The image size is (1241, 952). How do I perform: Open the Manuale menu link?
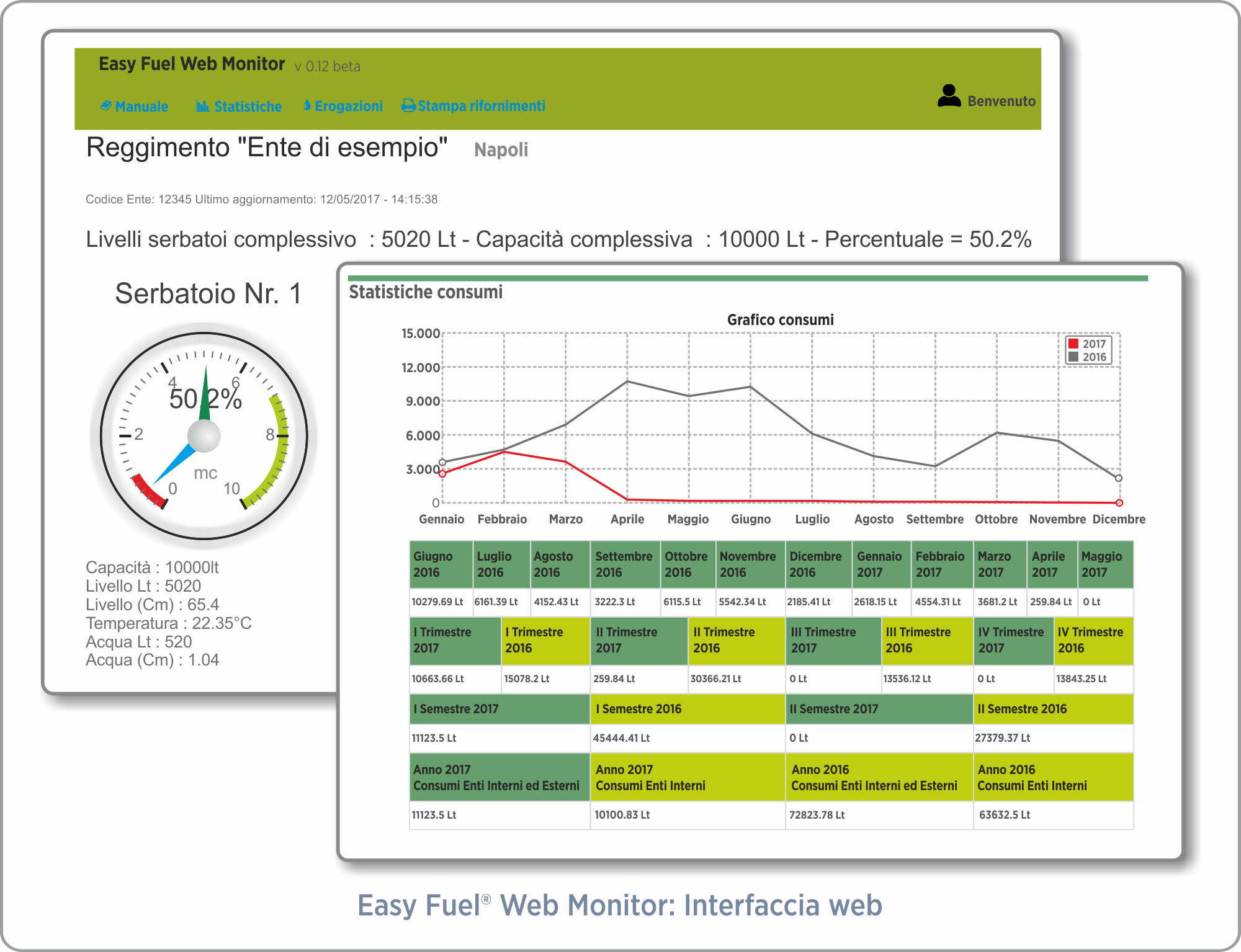pyautogui.click(x=141, y=107)
